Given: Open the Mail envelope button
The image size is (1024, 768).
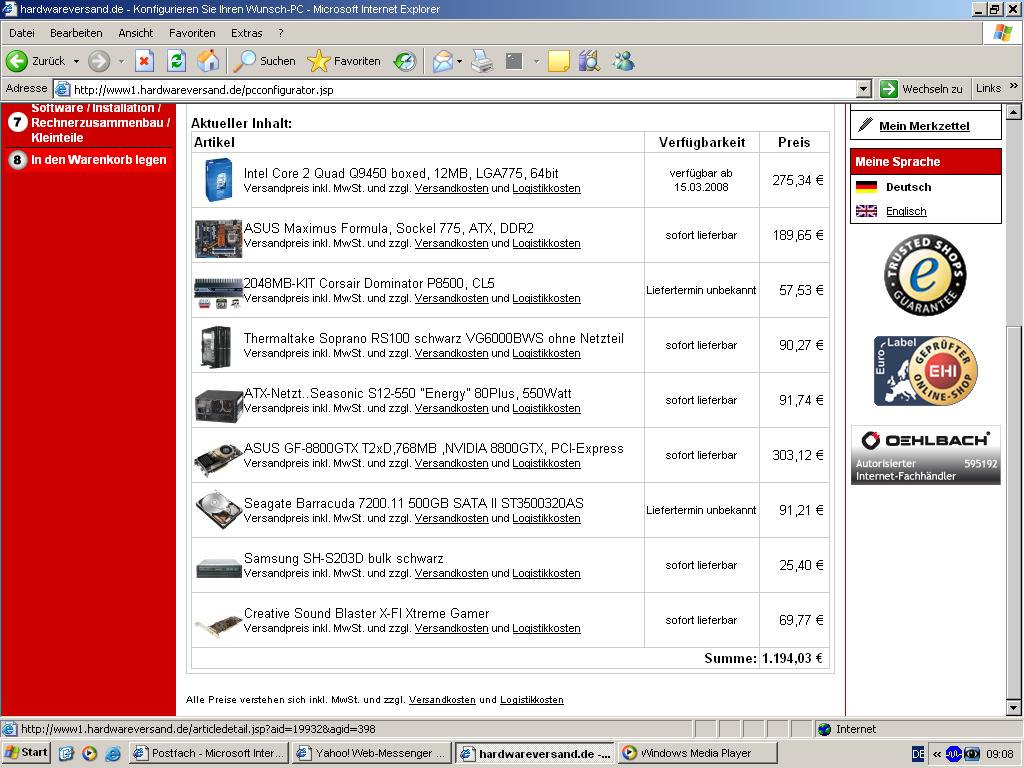Looking at the screenshot, I should (442, 61).
